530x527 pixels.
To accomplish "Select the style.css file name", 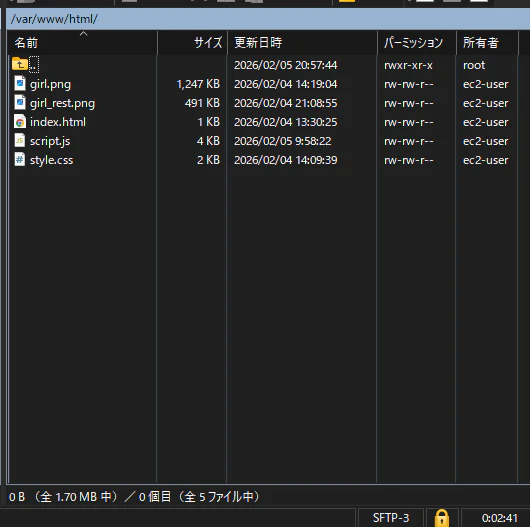I will click(51, 160).
